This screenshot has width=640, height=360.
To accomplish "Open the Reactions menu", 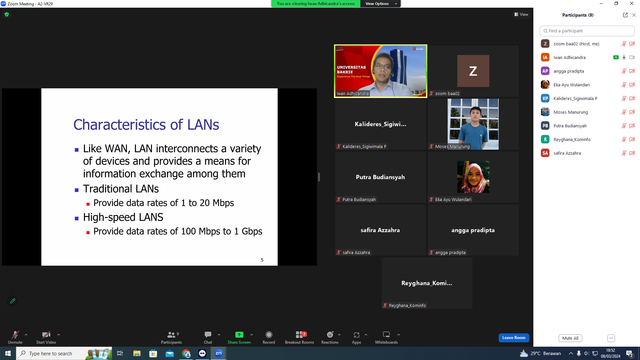I will pos(330,337).
